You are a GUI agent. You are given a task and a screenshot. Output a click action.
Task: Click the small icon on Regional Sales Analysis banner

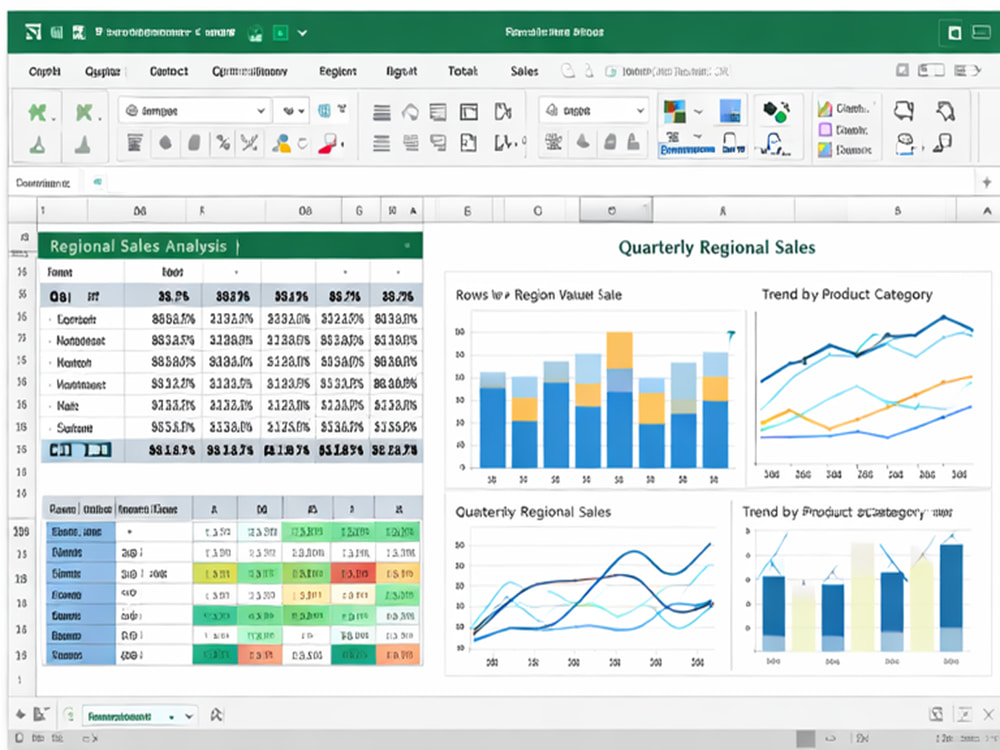click(407, 246)
